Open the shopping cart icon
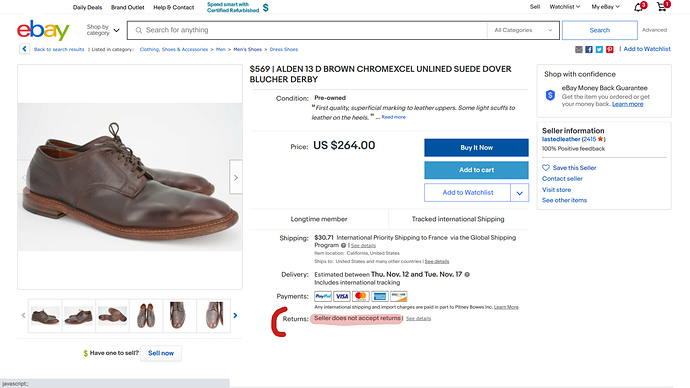The height and width of the screenshot is (388, 690). [661, 7]
